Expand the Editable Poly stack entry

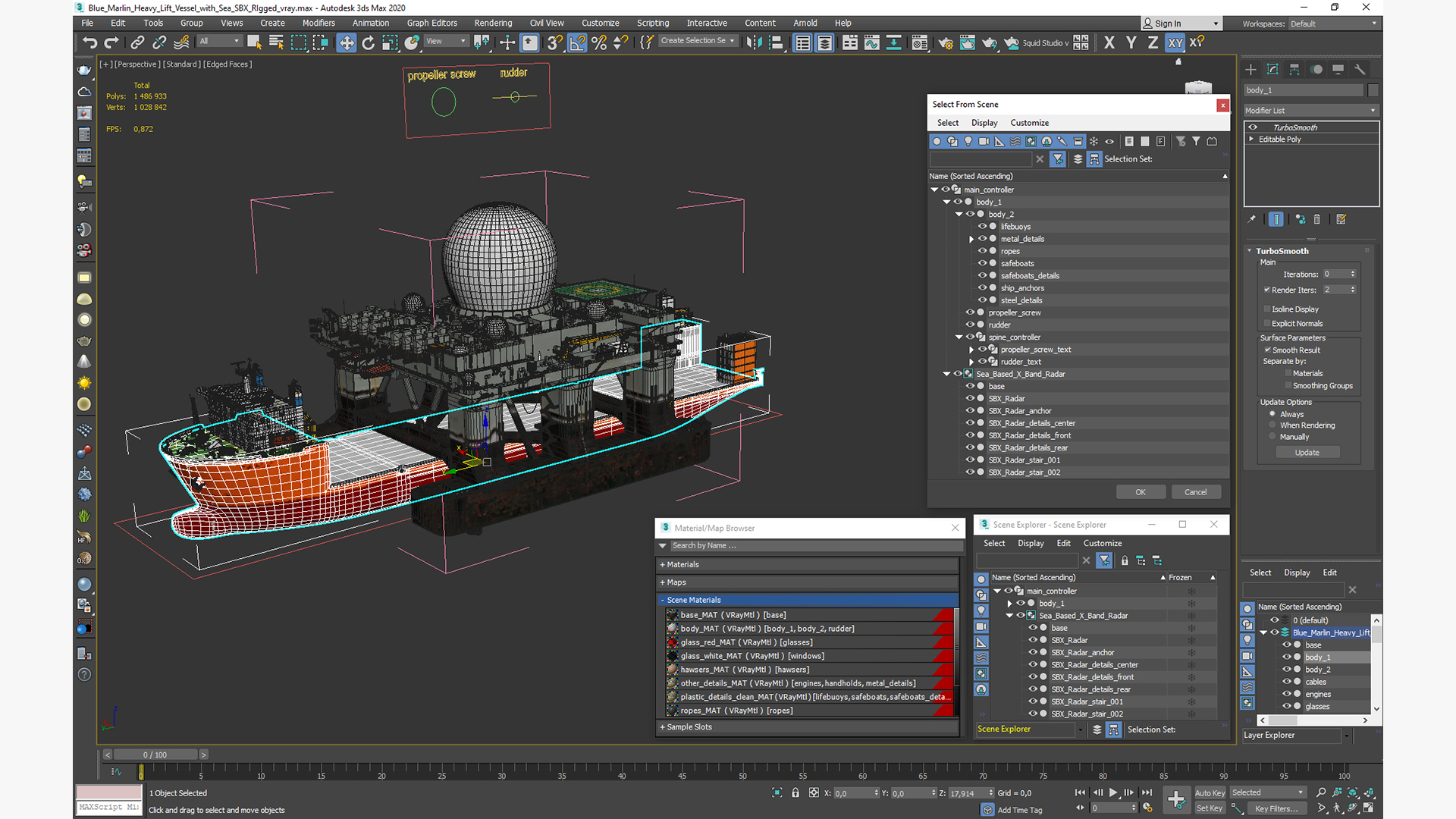pos(1251,140)
